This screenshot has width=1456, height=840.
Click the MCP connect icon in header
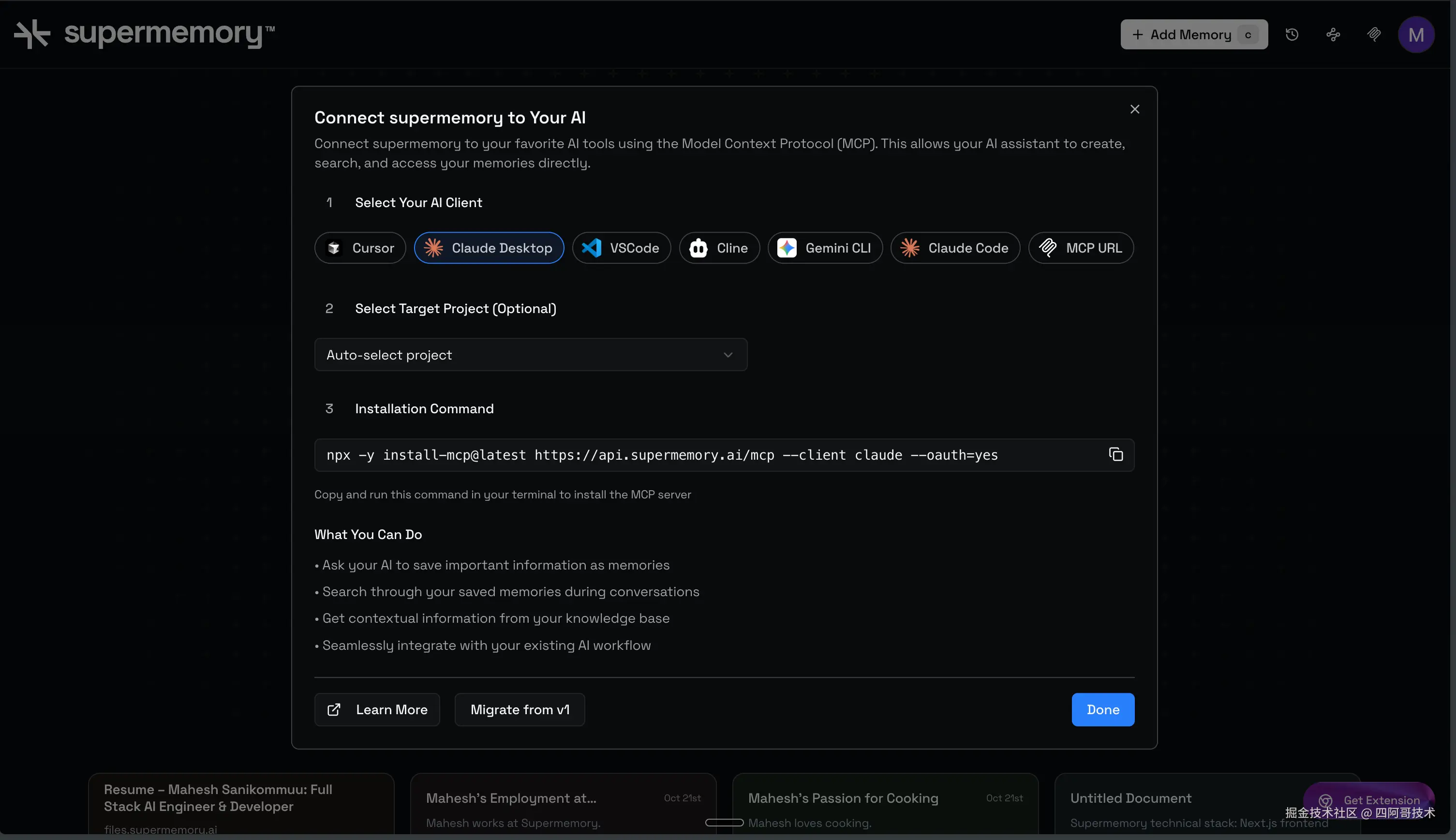pos(1374,35)
